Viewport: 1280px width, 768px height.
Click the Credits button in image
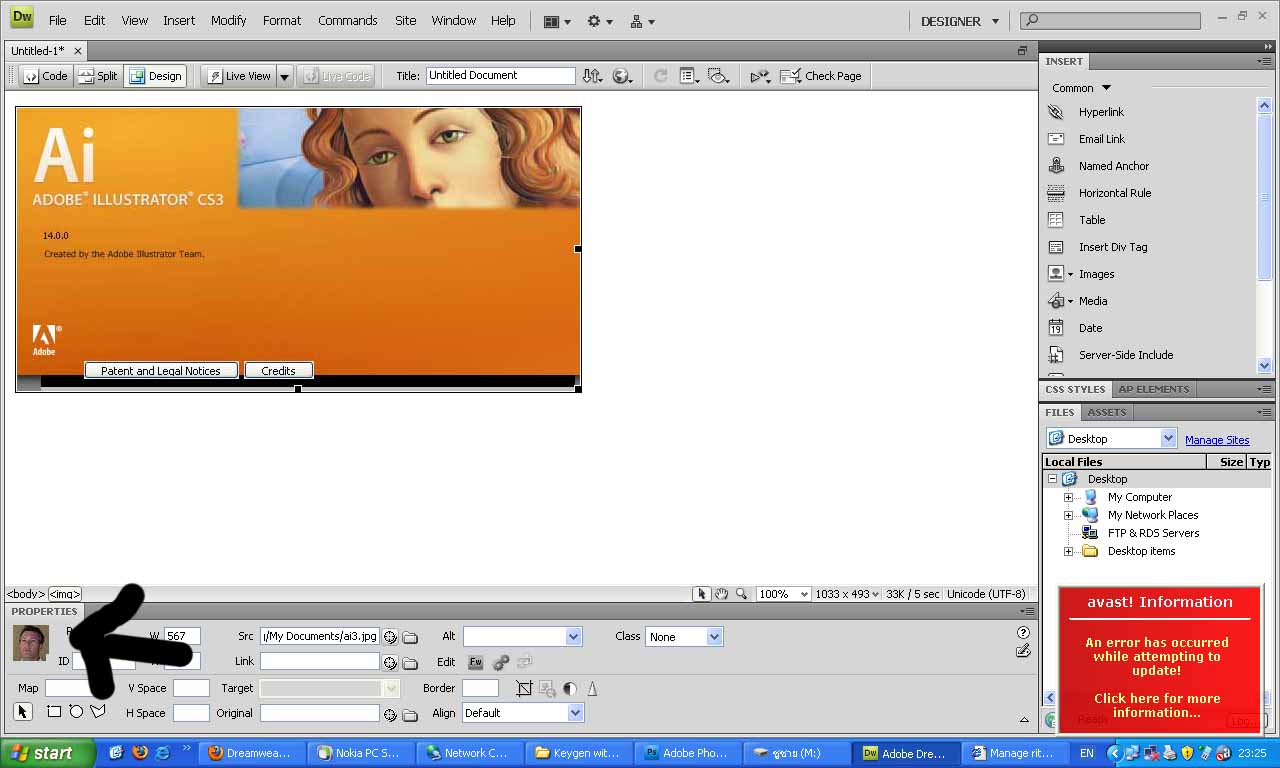(278, 371)
